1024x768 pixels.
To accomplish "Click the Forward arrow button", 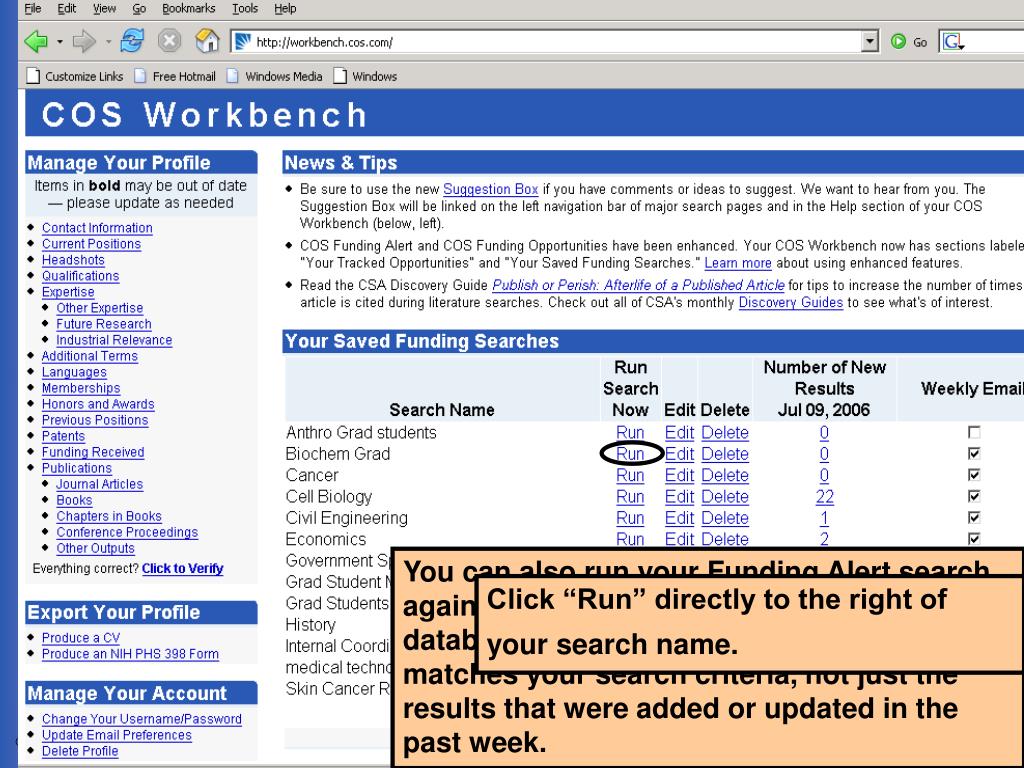I will point(84,42).
